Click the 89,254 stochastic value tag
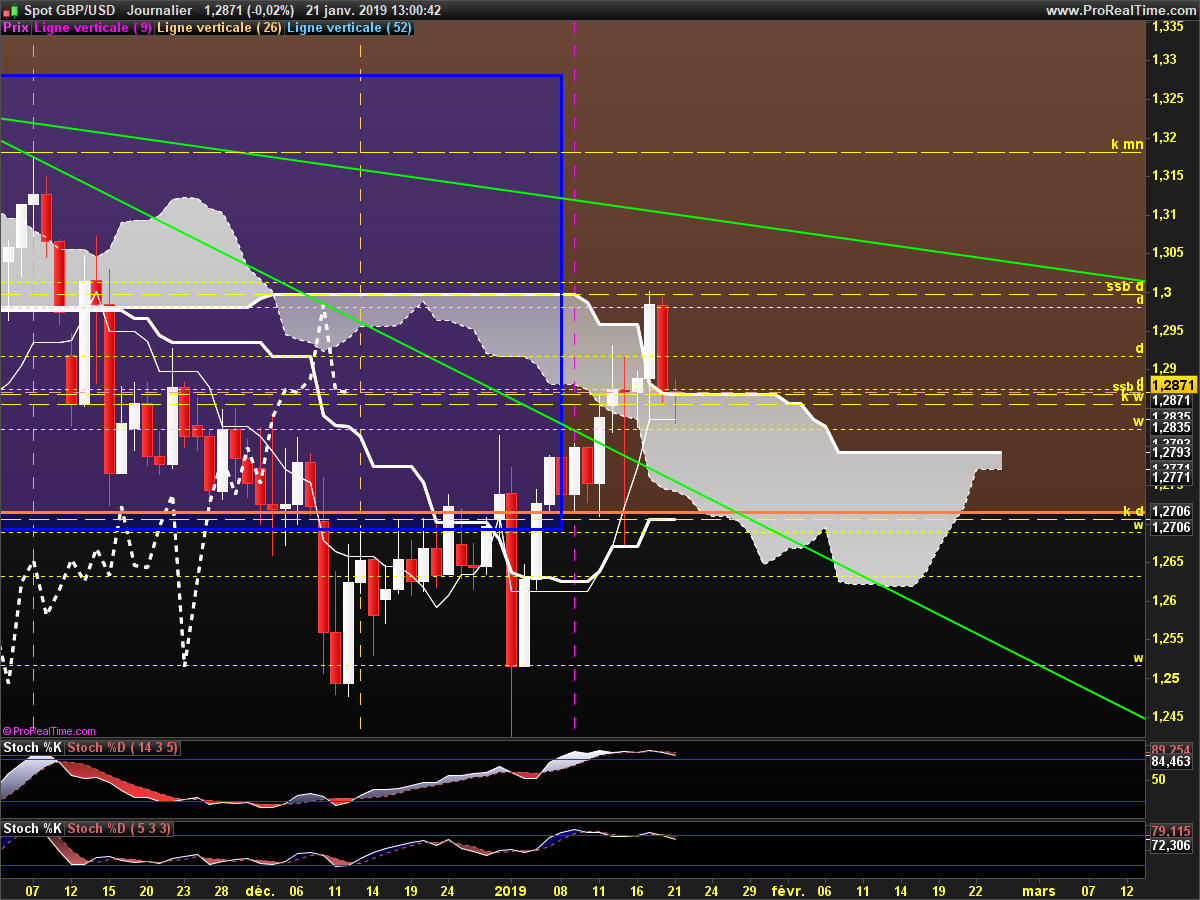The image size is (1200, 900). [x=1171, y=750]
